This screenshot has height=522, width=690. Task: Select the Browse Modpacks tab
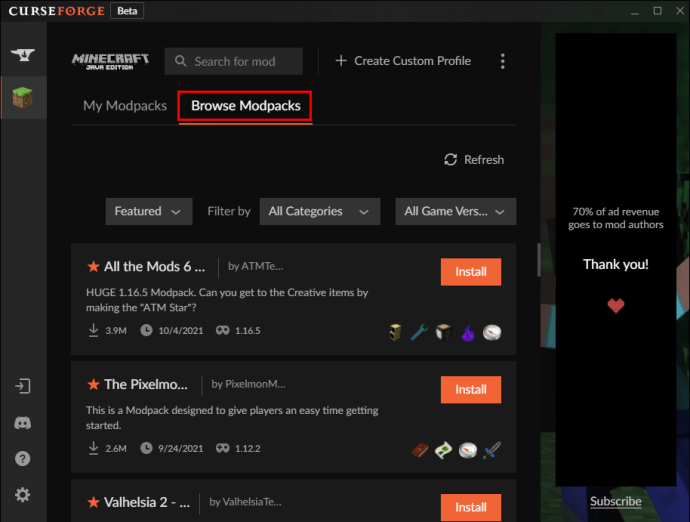(x=246, y=106)
